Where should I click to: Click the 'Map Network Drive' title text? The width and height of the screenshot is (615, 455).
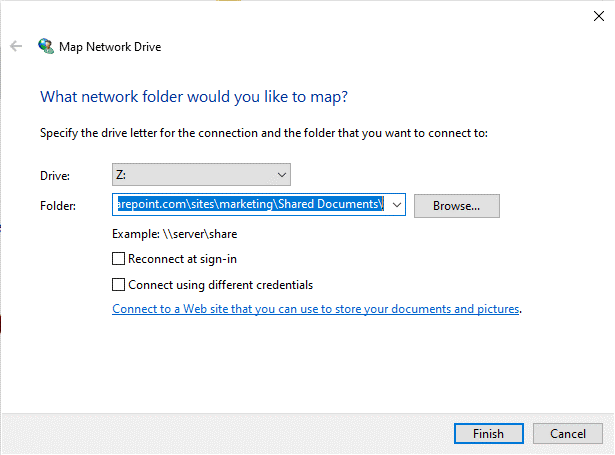[x=112, y=46]
